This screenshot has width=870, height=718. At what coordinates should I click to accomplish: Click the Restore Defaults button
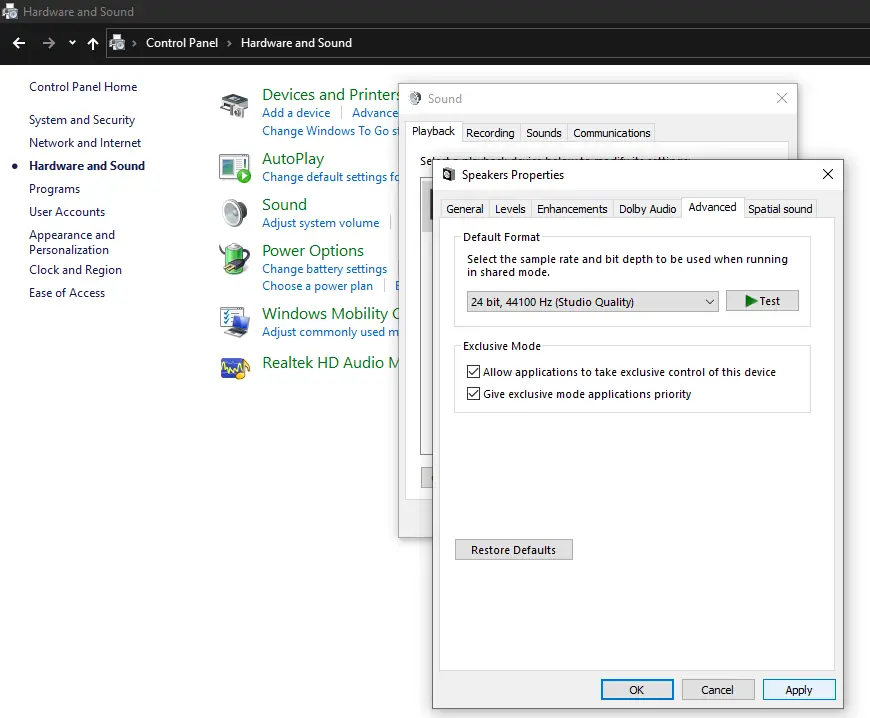point(513,550)
